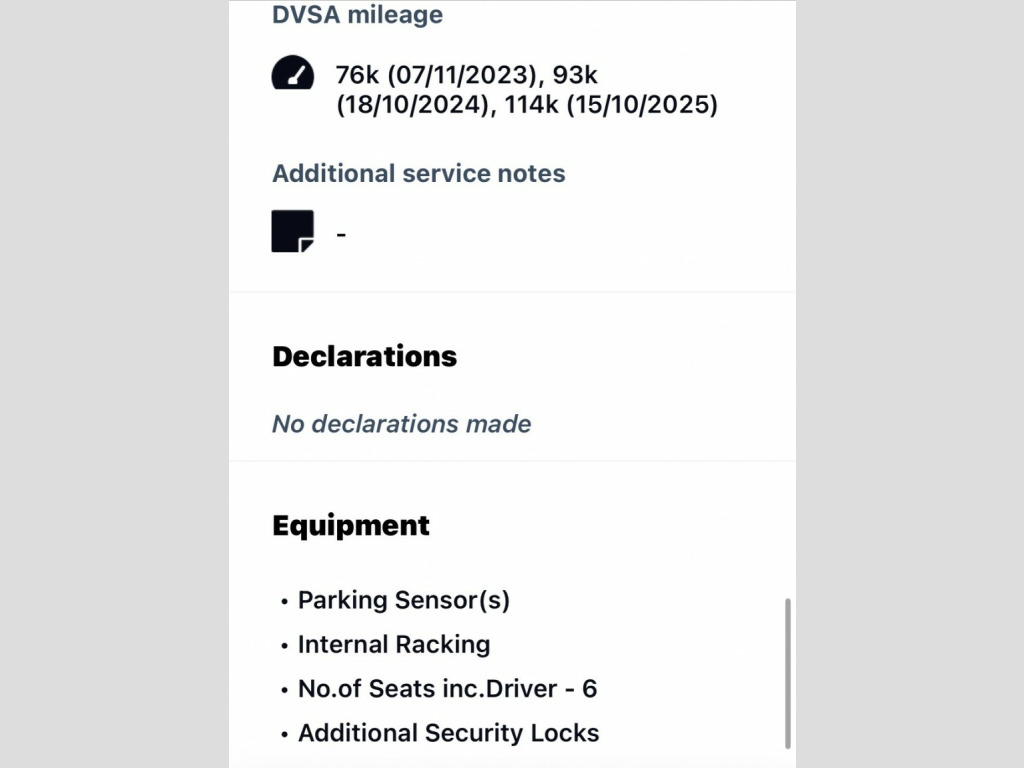Click the Additional Security Locks item
Viewport: 1024px width, 768px height.
[448, 733]
